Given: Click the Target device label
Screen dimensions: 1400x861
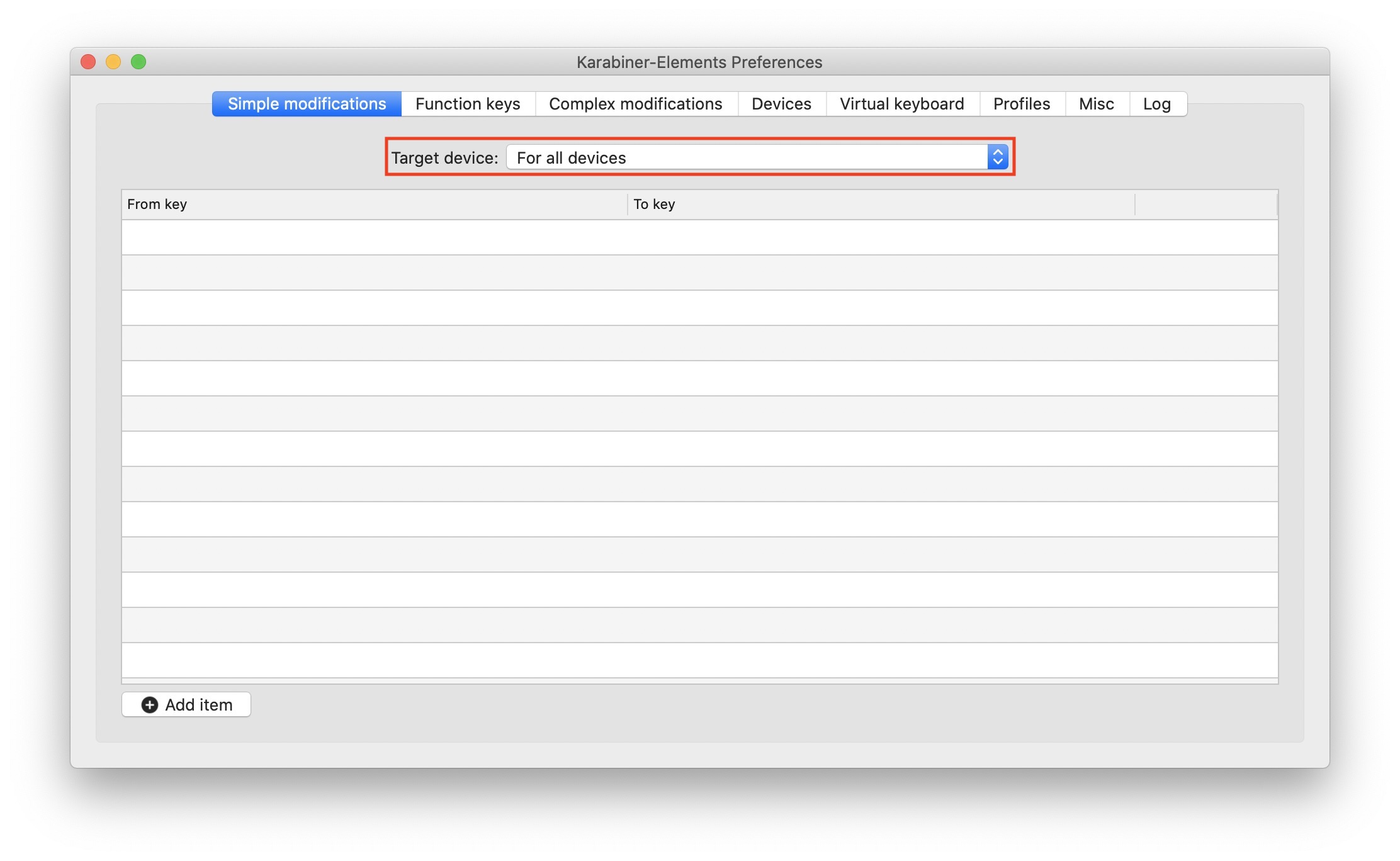Looking at the screenshot, I should point(444,157).
